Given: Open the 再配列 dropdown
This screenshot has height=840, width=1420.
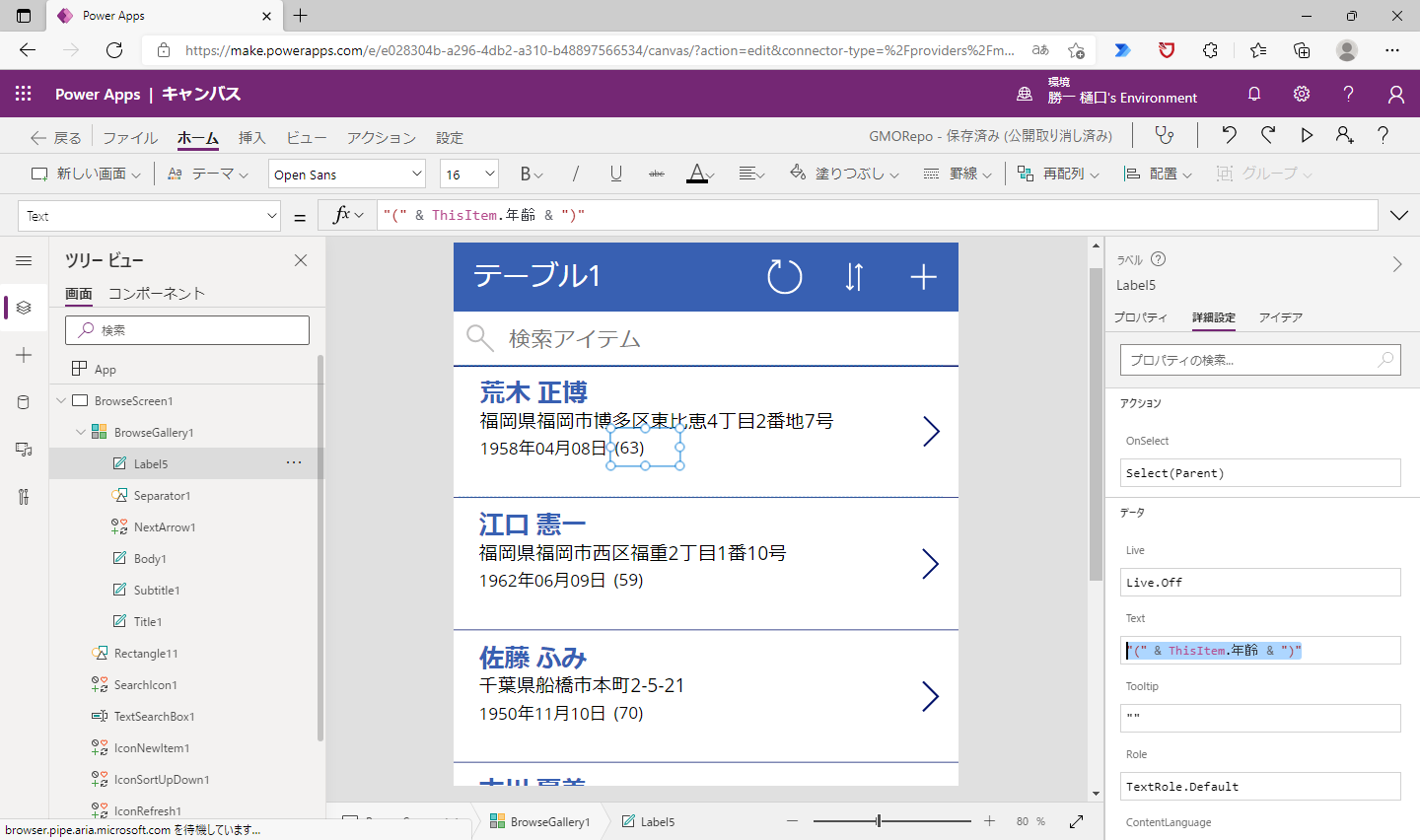Looking at the screenshot, I should [x=1057, y=174].
